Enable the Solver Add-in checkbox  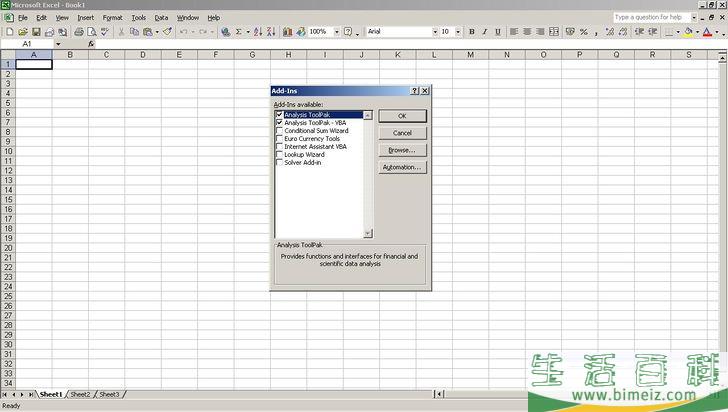click(x=279, y=162)
